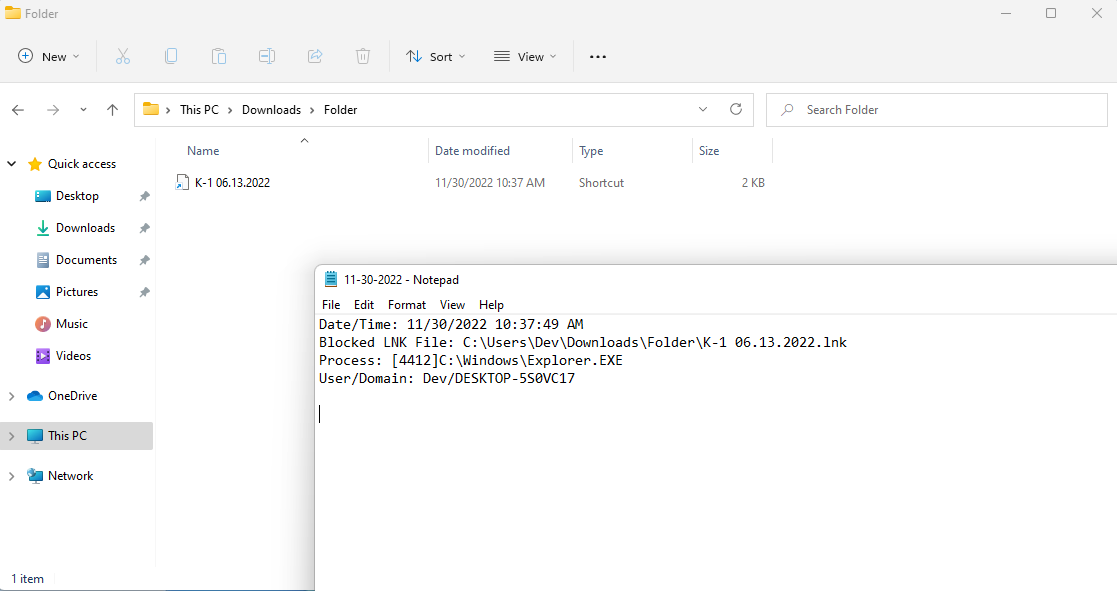Image resolution: width=1117 pixels, height=591 pixels.
Task: Expand the Network tree node
Action: click(x=11, y=476)
